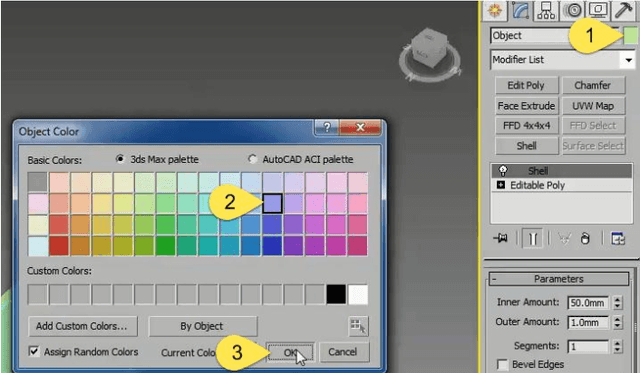Pick the light pink swatch in first column
The height and width of the screenshot is (373, 640).
(x=38, y=203)
